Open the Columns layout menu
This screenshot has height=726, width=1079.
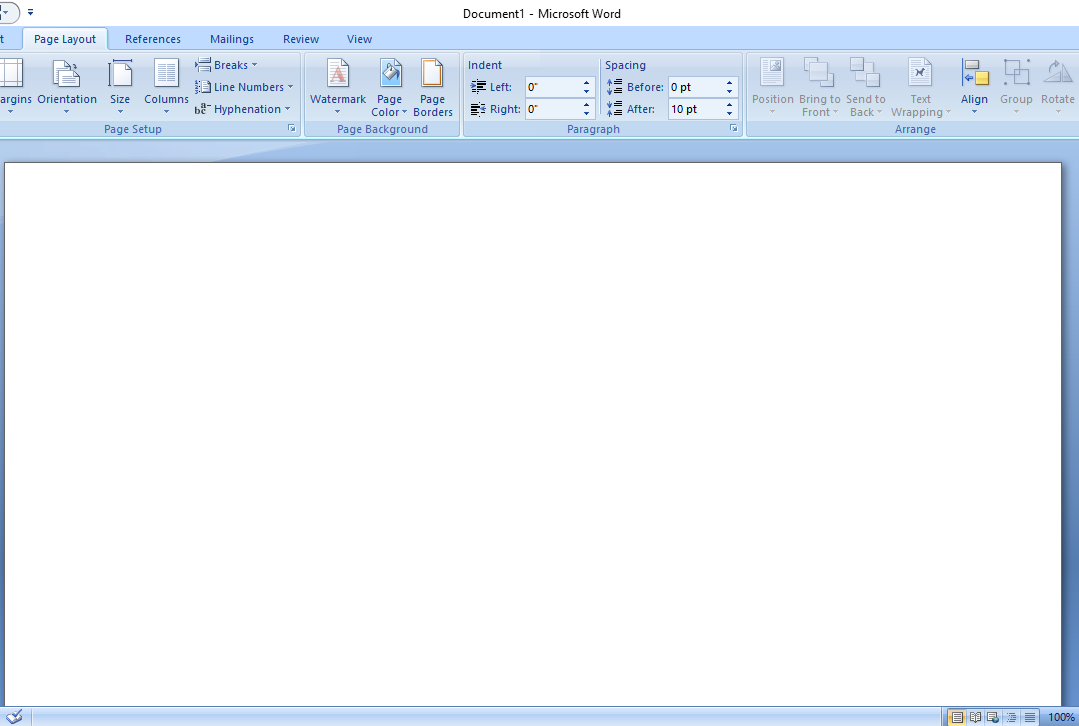[166, 86]
